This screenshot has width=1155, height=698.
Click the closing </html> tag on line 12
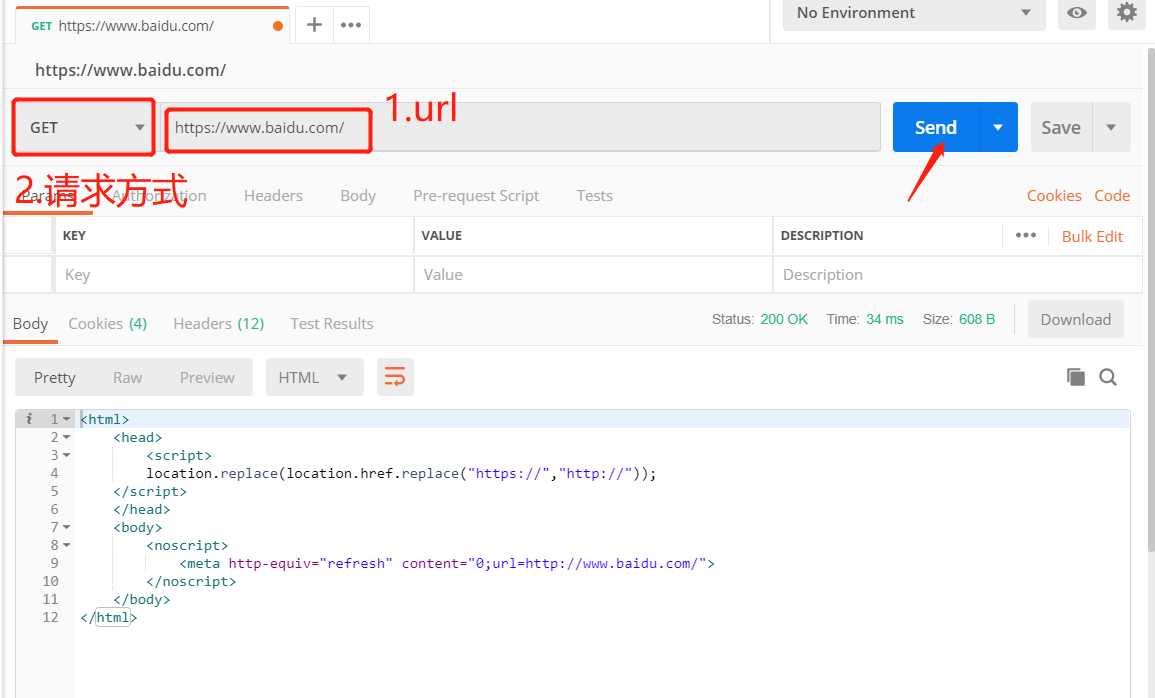pos(108,618)
